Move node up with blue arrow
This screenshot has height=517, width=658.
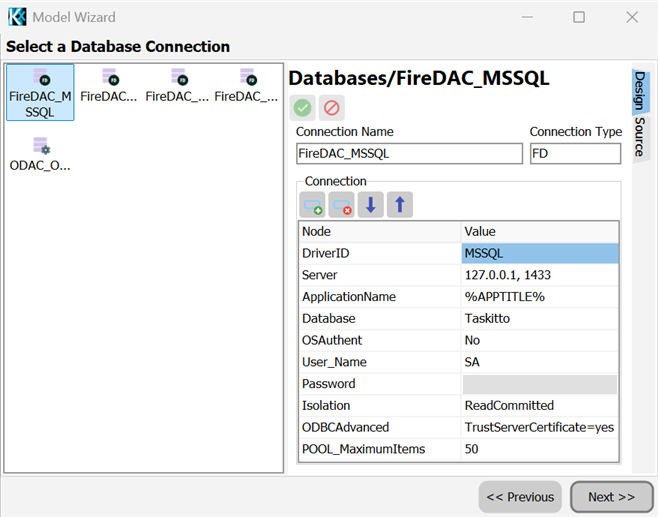[400, 205]
